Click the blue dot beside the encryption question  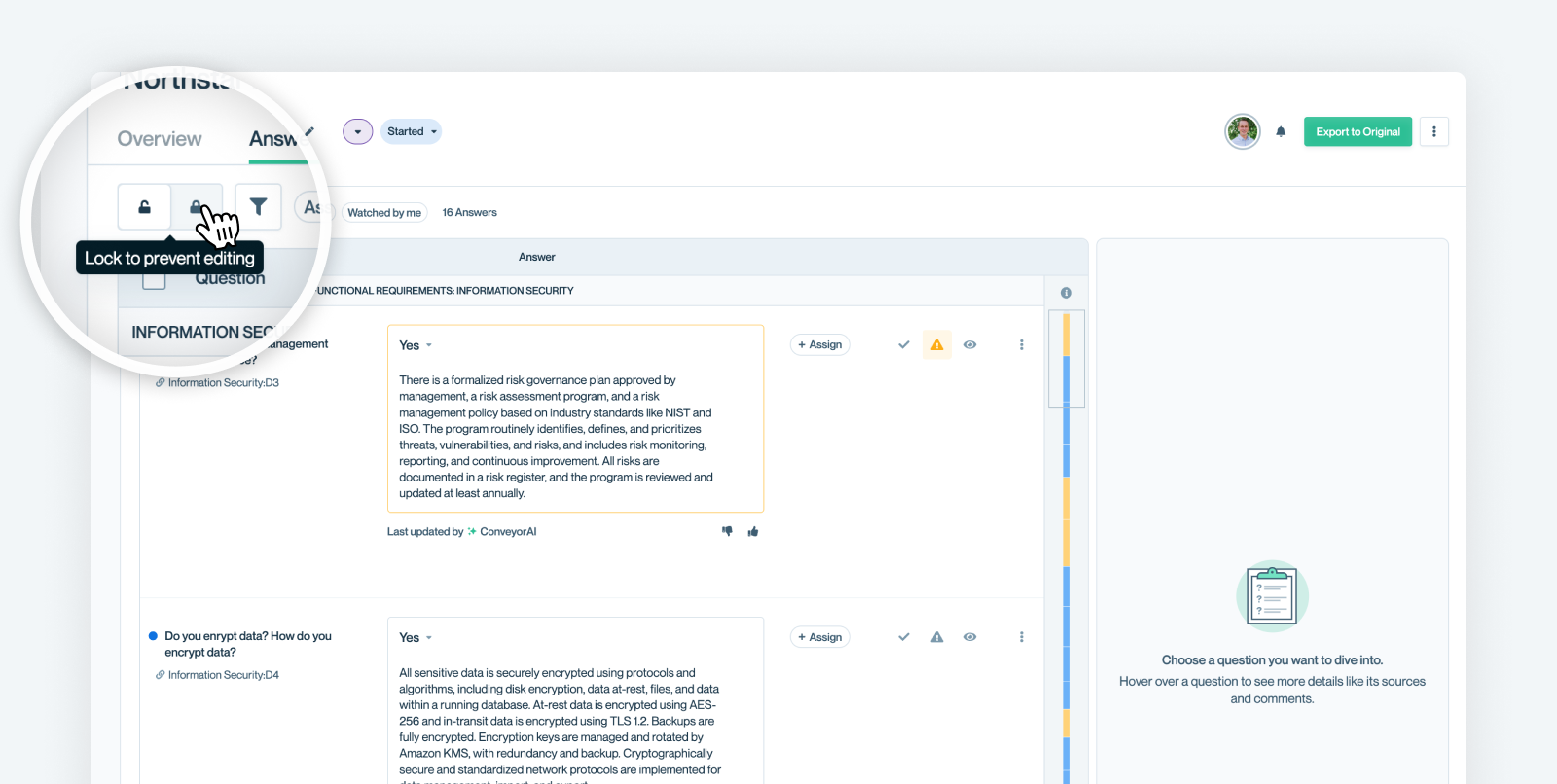(153, 636)
